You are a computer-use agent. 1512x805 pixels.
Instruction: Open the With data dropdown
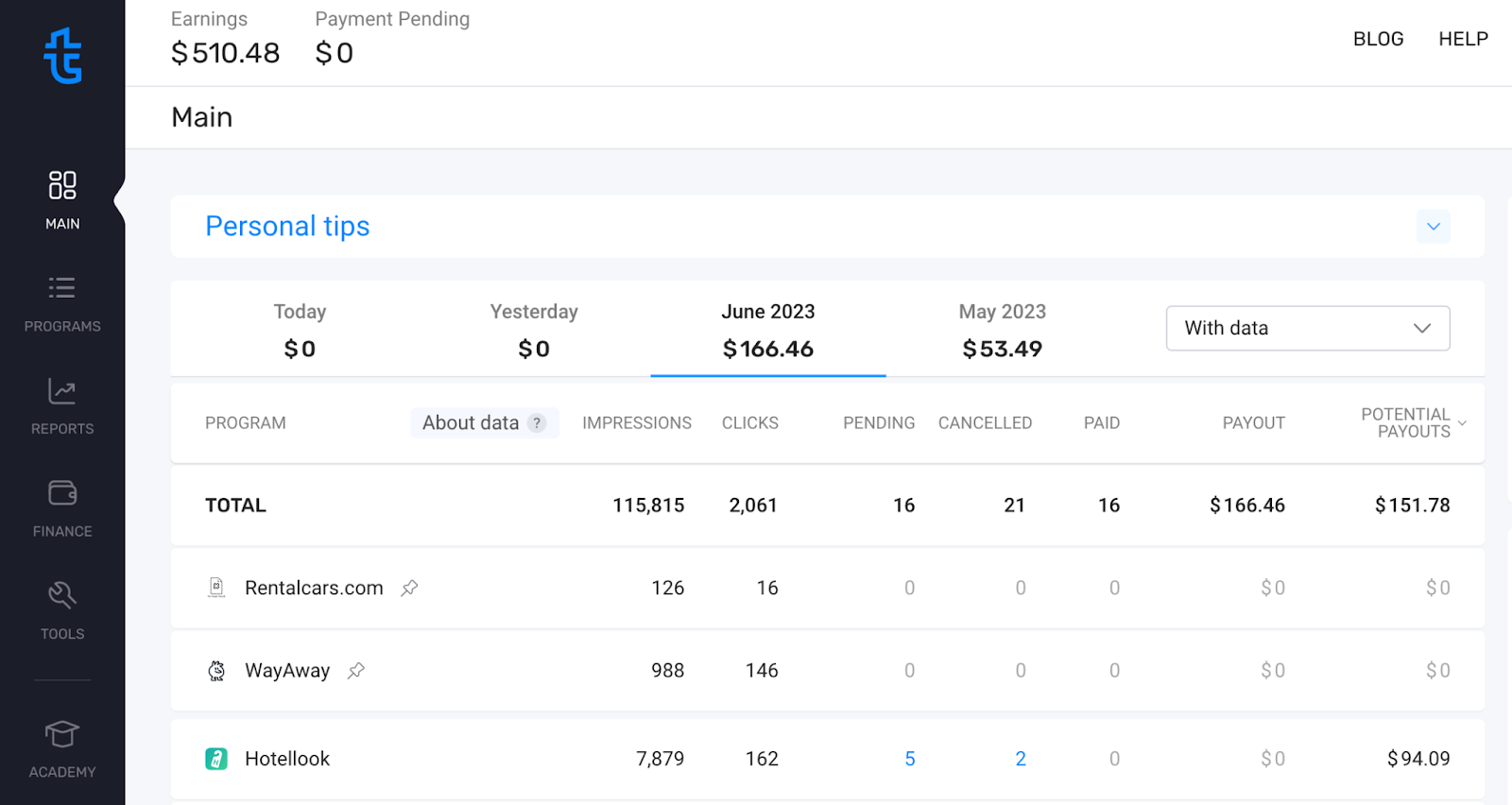pyautogui.click(x=1307, y=328)
